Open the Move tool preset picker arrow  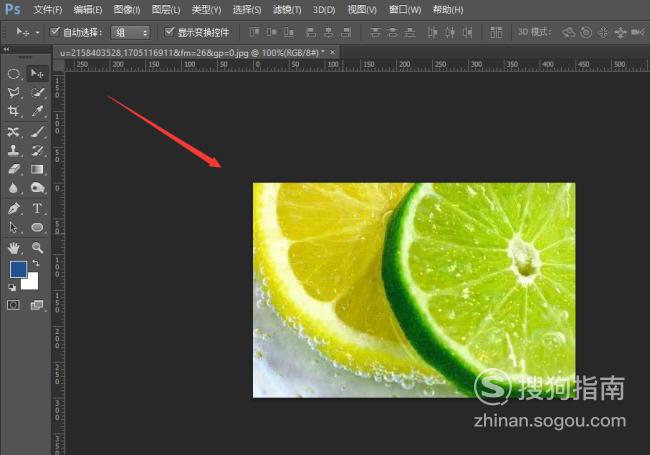[x=37, y=32]
